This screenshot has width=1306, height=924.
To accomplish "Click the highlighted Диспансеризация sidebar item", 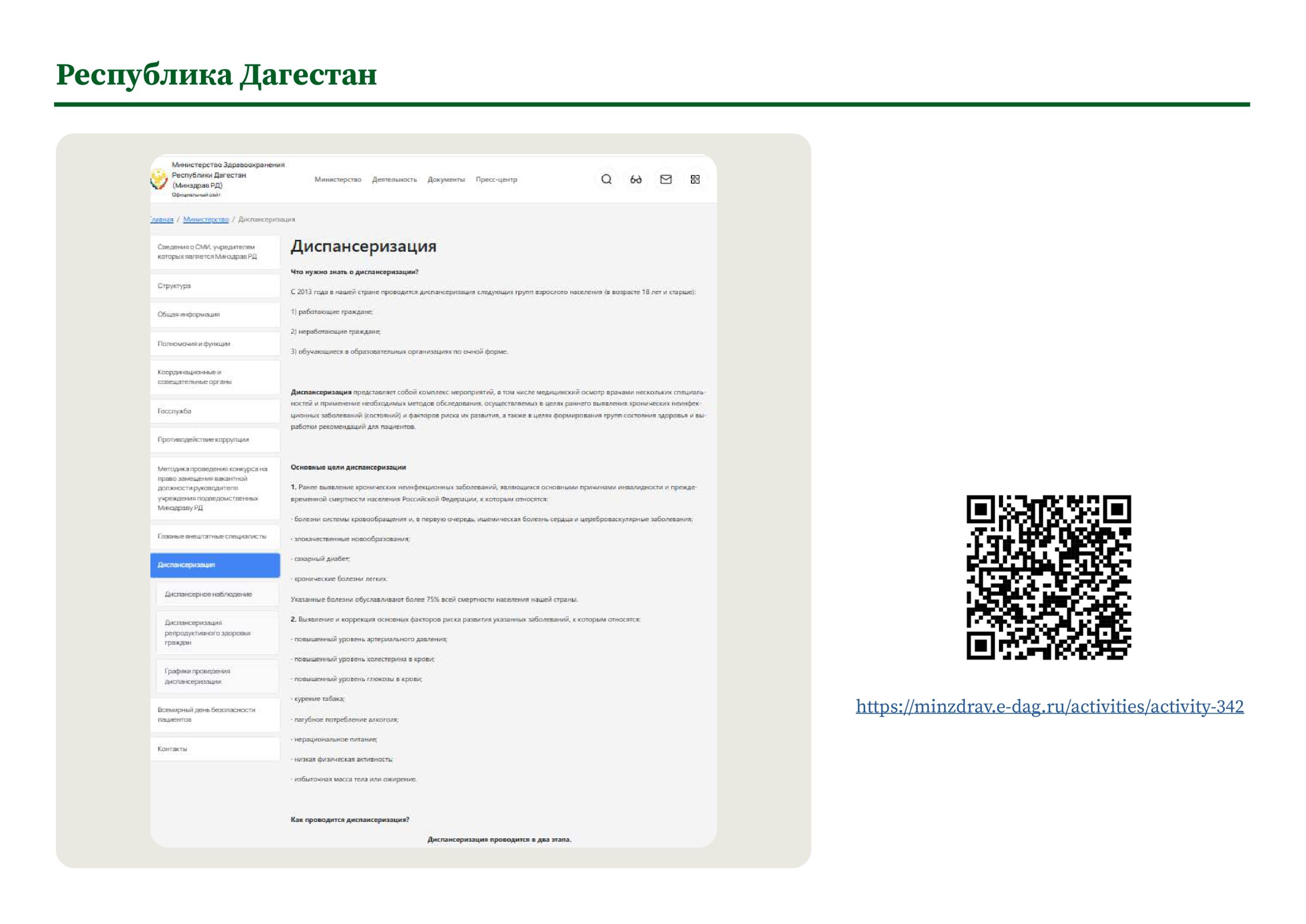I will (215, 564).
